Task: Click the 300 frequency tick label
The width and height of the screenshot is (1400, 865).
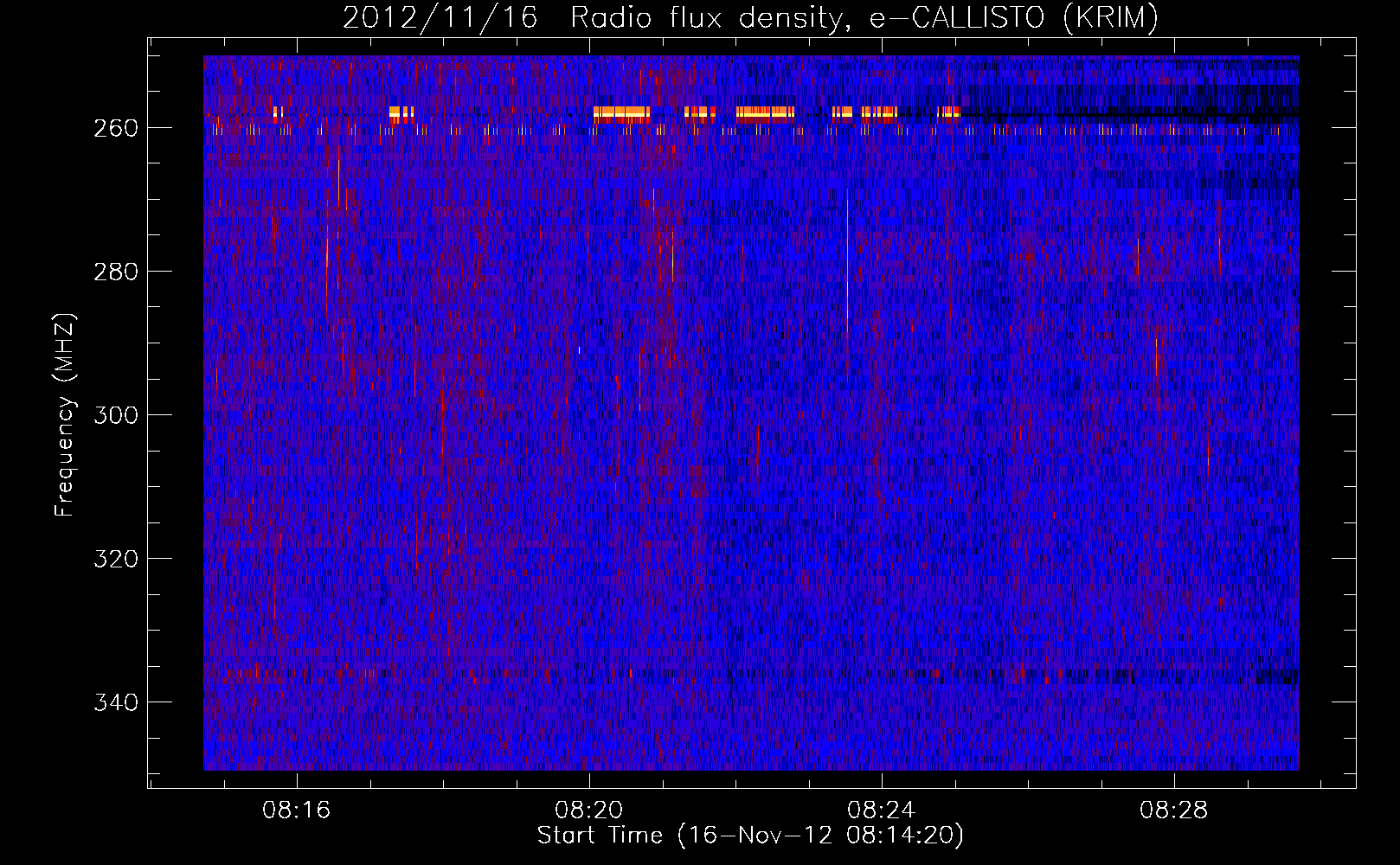Action: click(116, 415)
